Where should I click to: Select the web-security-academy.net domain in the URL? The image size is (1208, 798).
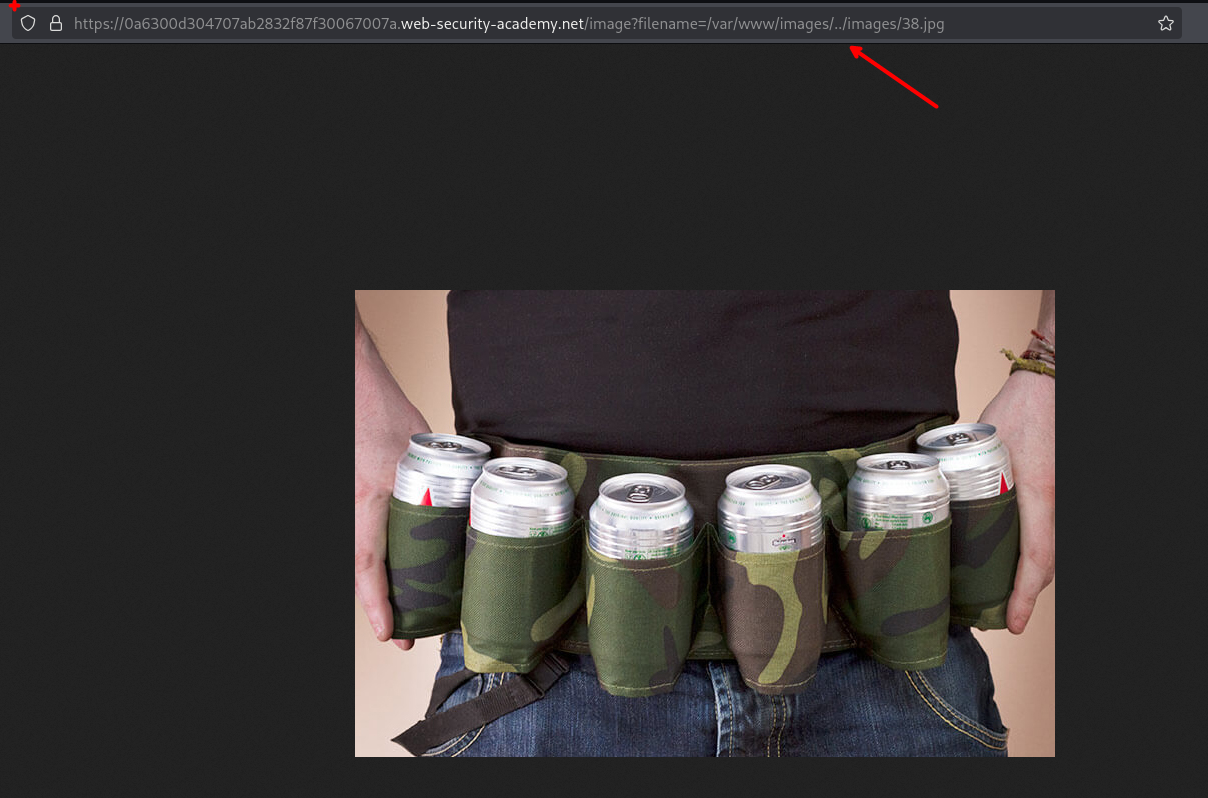click(492, 24)
